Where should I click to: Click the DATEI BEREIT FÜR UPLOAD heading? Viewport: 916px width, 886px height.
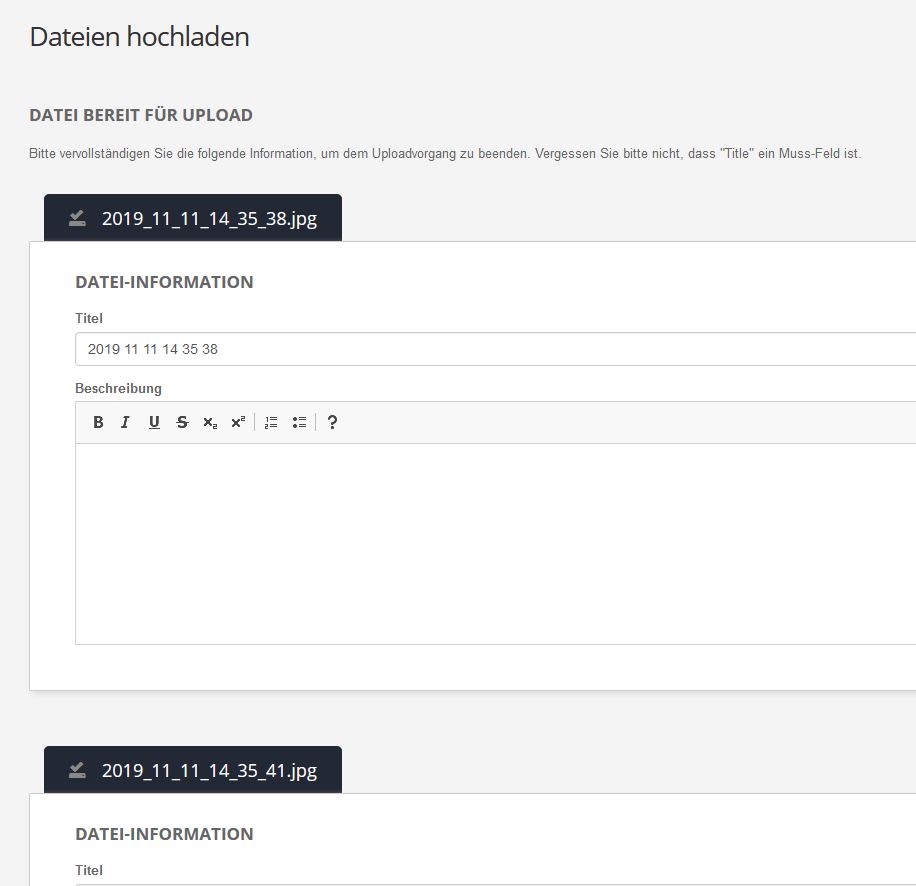(141, 115)
